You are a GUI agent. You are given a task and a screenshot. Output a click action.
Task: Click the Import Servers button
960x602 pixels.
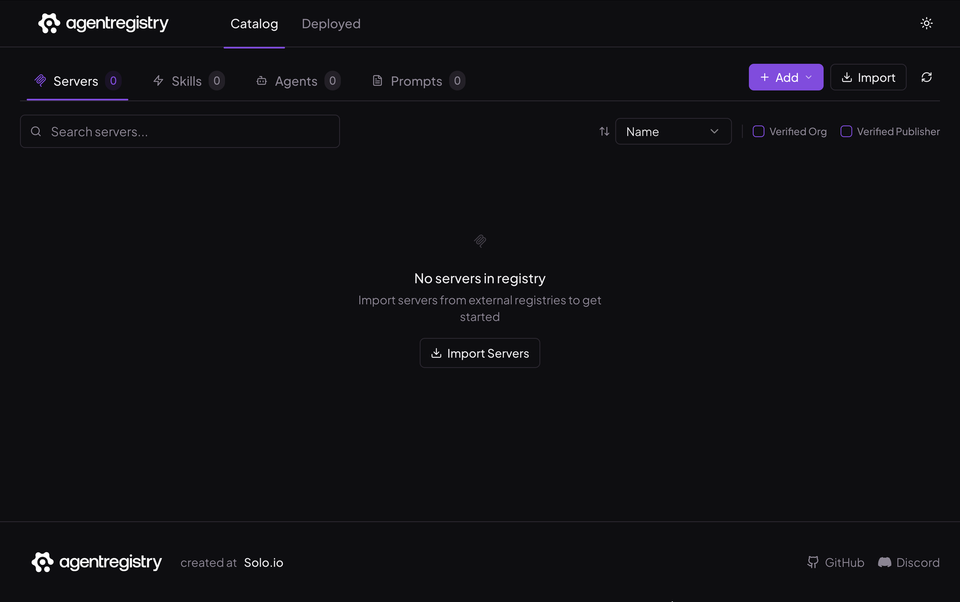(480, 353)
